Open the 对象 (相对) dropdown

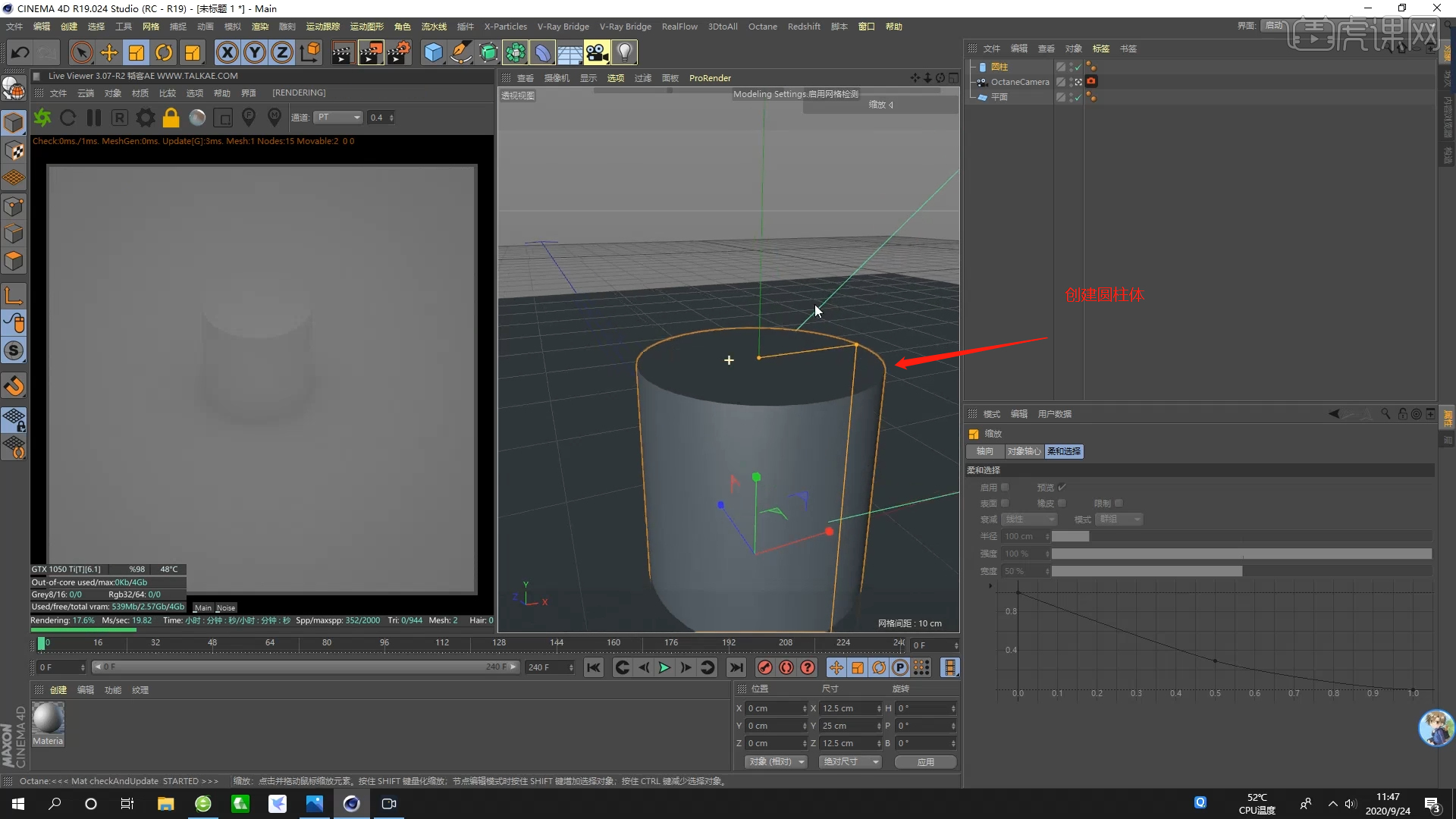(x=775, y=761)
